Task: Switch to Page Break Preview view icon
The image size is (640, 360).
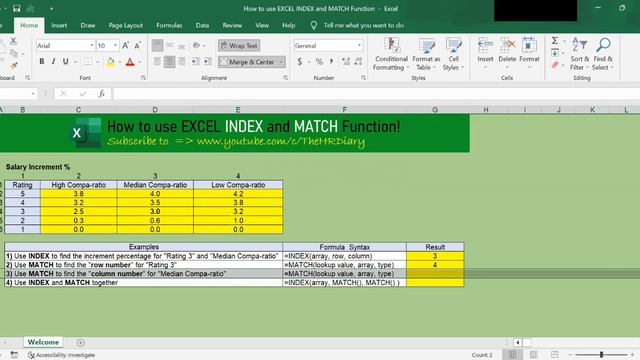Action: pos(554,354)
